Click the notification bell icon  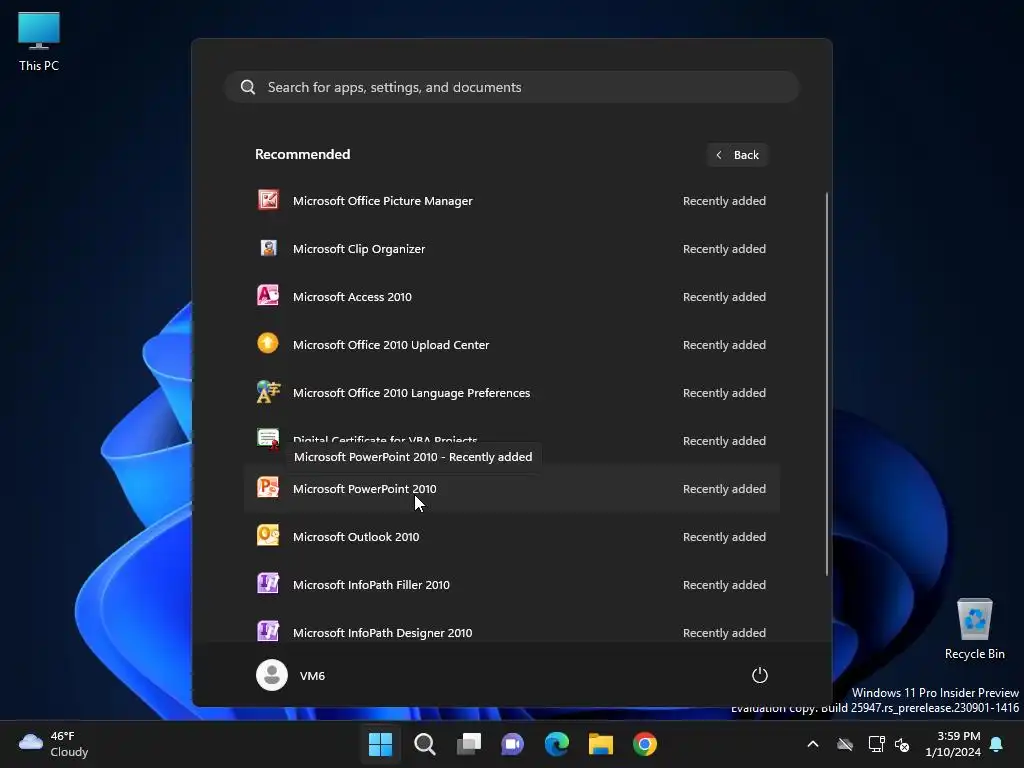[x=997, y=744]
